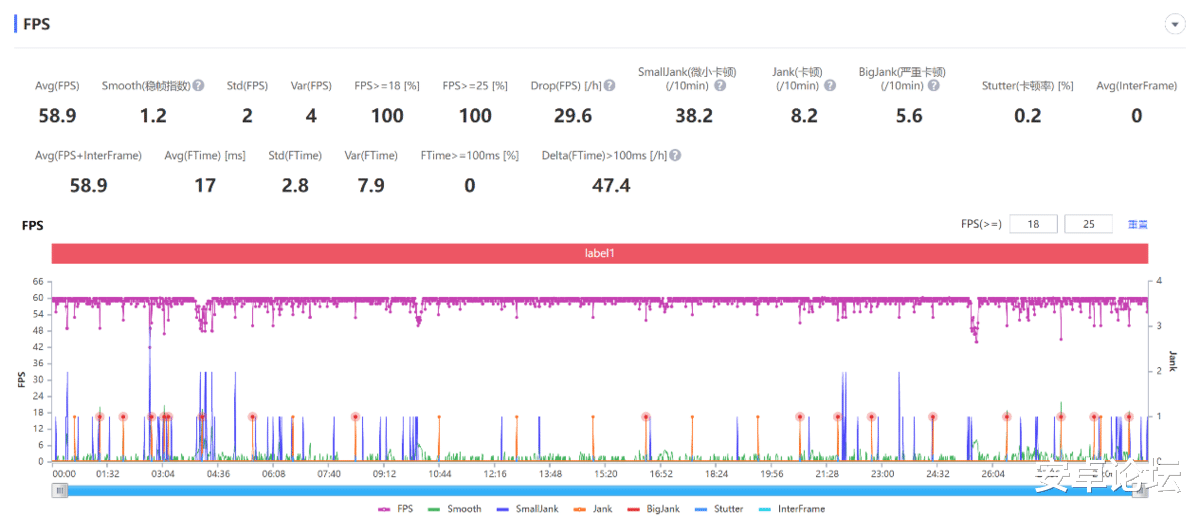Toggle the SmallJank series in the legend

coord(527,509)
